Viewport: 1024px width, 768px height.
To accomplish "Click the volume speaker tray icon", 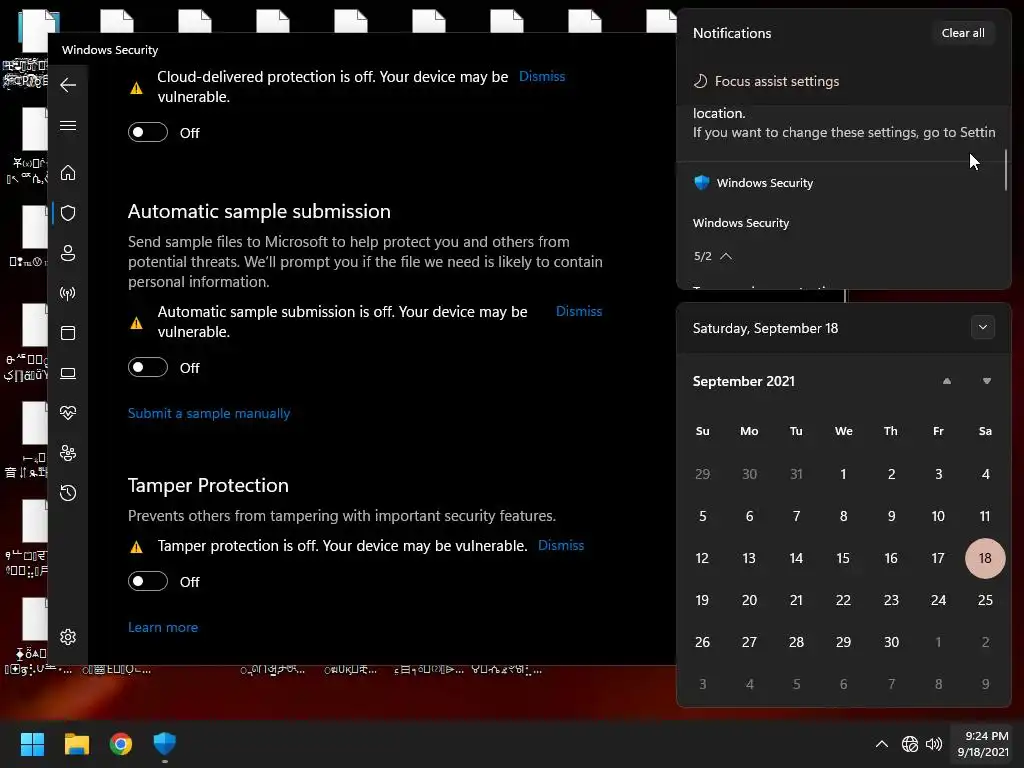I will (934, 744).
